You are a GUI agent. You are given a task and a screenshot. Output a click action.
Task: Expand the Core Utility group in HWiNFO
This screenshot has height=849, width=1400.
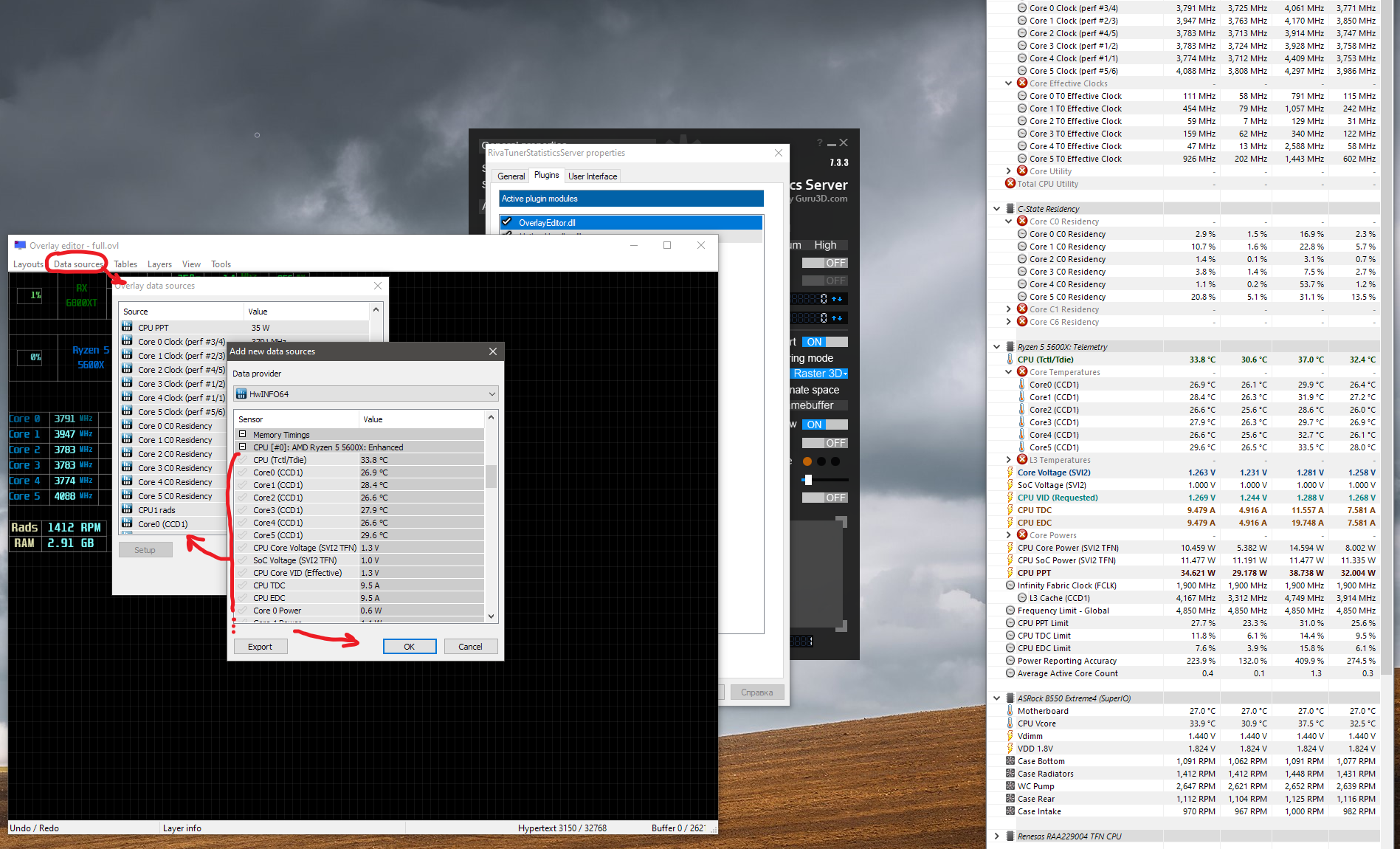(x=1009, y=171)
